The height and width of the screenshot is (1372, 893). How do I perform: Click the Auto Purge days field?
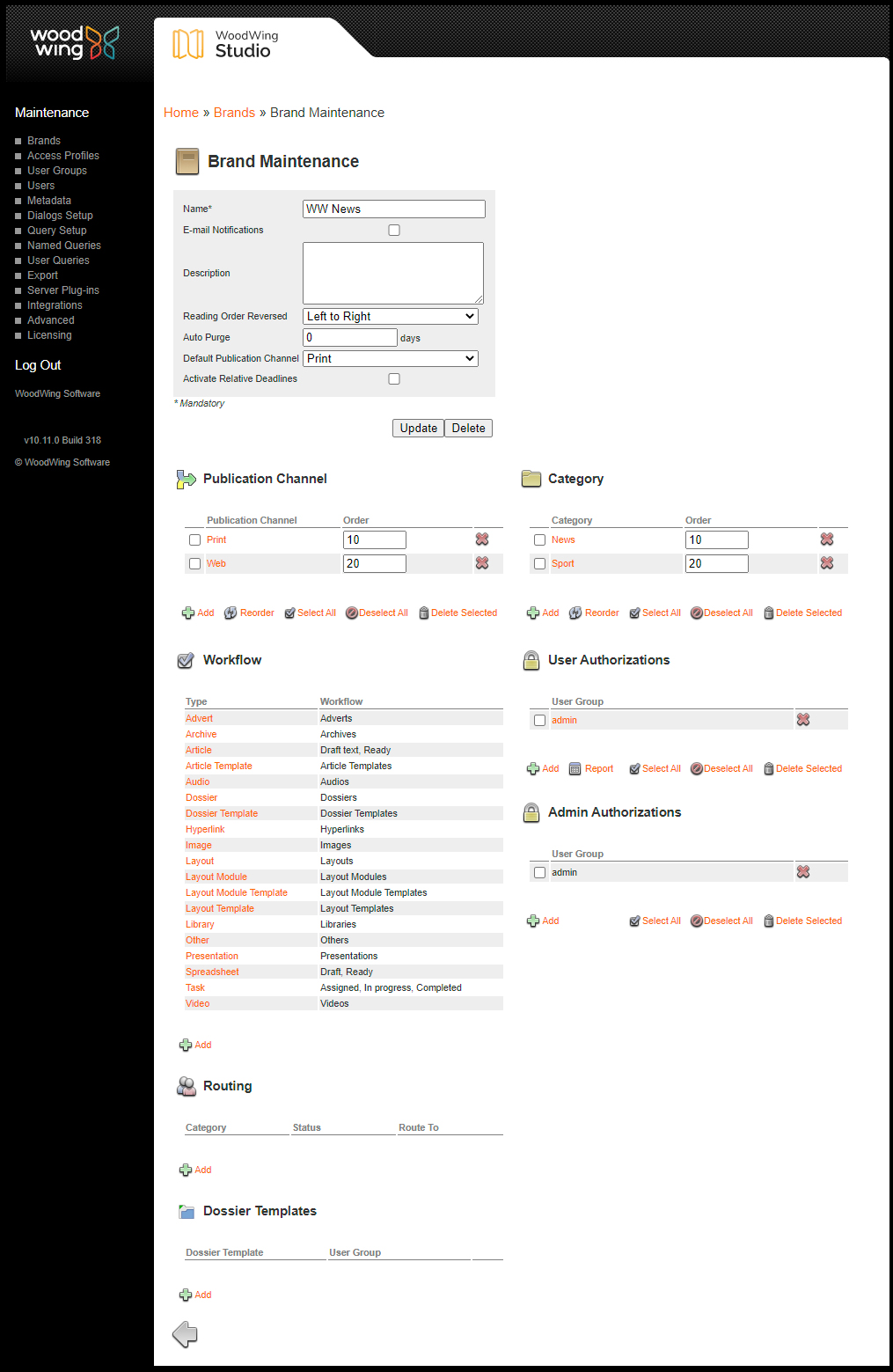[x=350, y=337]
